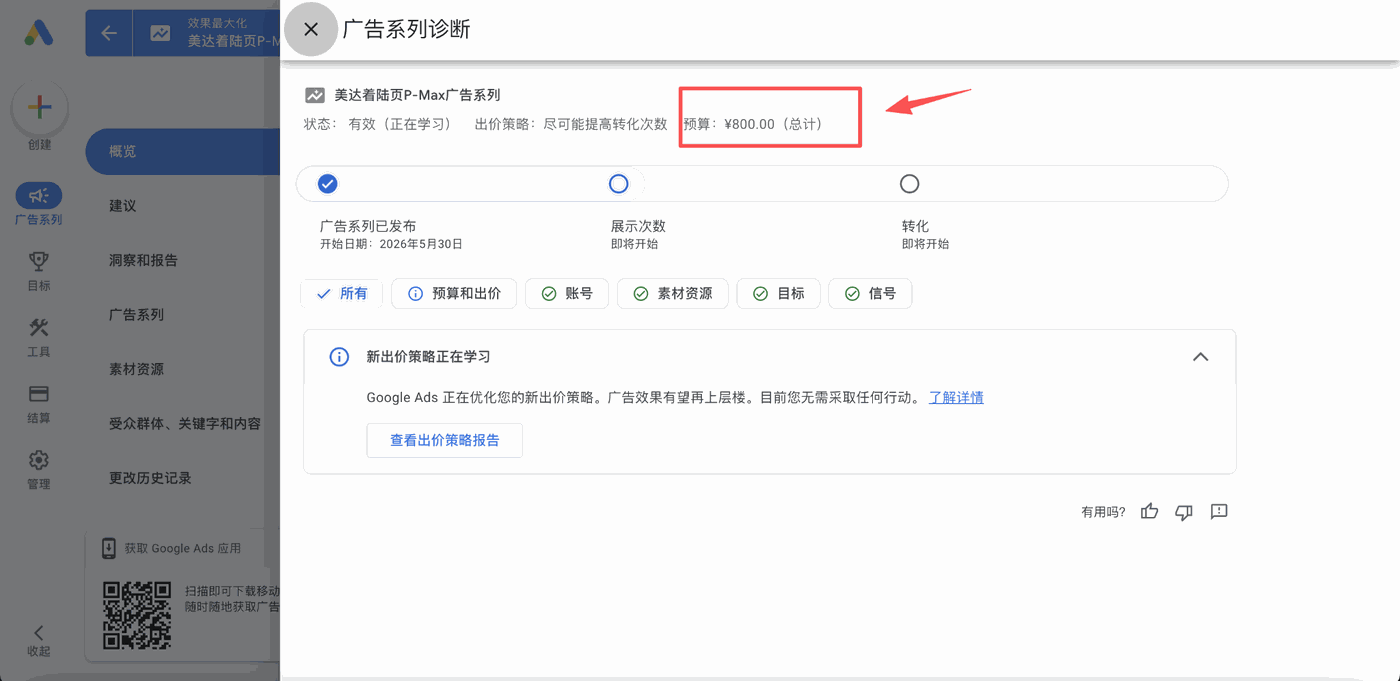
Task: Click 状态：有效（正在学习） text
Action: click(x=381, y=124)
